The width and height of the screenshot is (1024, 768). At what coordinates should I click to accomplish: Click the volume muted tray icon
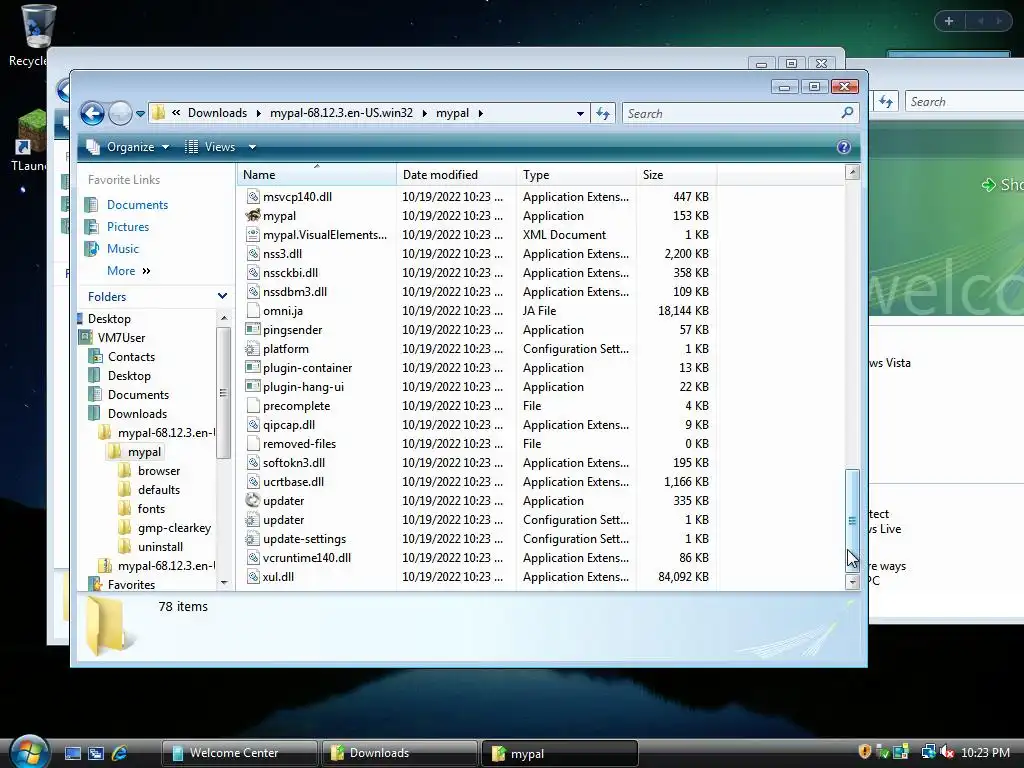(946, 752)
